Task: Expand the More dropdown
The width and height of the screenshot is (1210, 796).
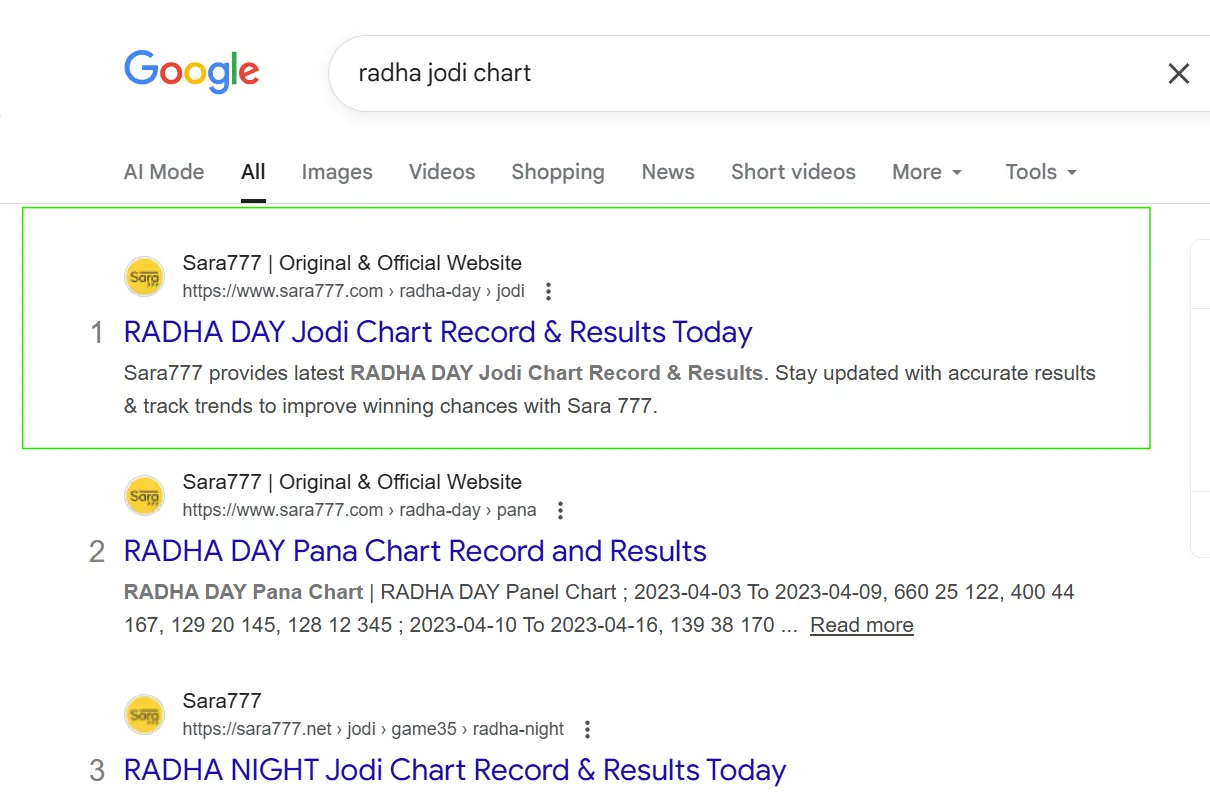Action: pos(927,172)
